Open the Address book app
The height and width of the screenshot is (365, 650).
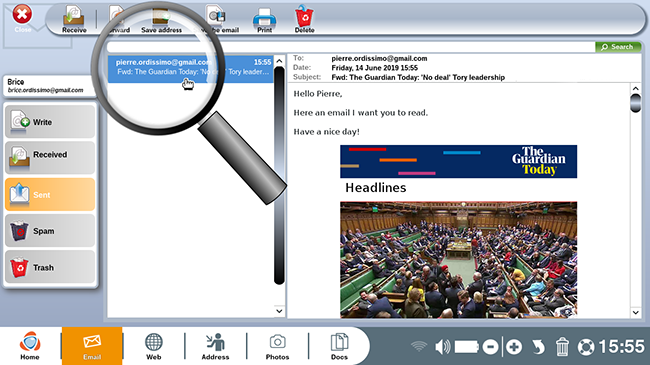(x=215, y=346)
